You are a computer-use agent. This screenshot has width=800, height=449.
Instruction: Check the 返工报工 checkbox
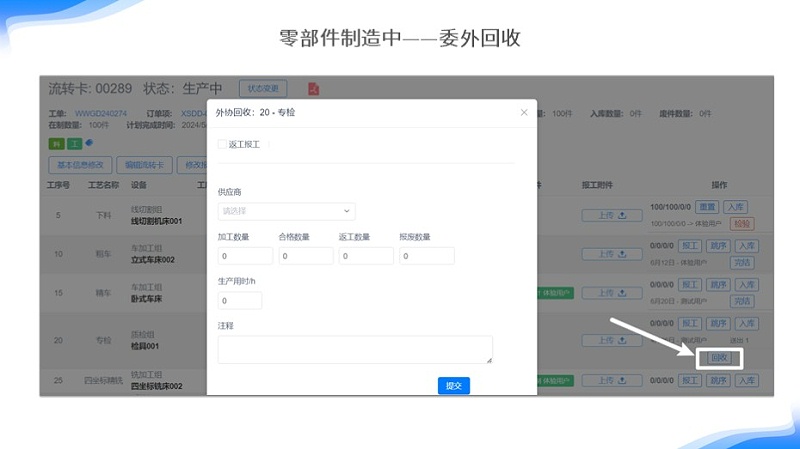tap(222, 144)
